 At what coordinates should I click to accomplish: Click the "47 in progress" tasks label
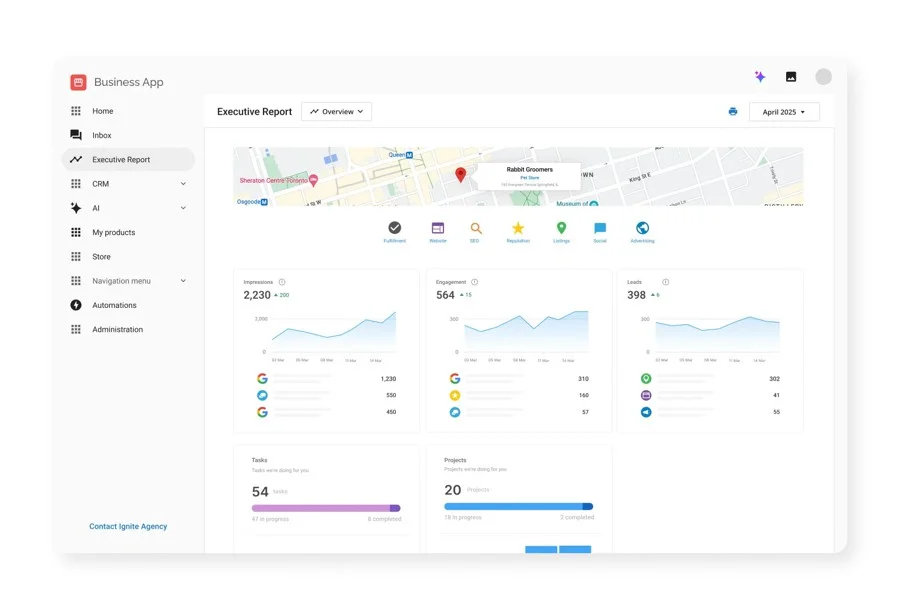tap(270, 519)
